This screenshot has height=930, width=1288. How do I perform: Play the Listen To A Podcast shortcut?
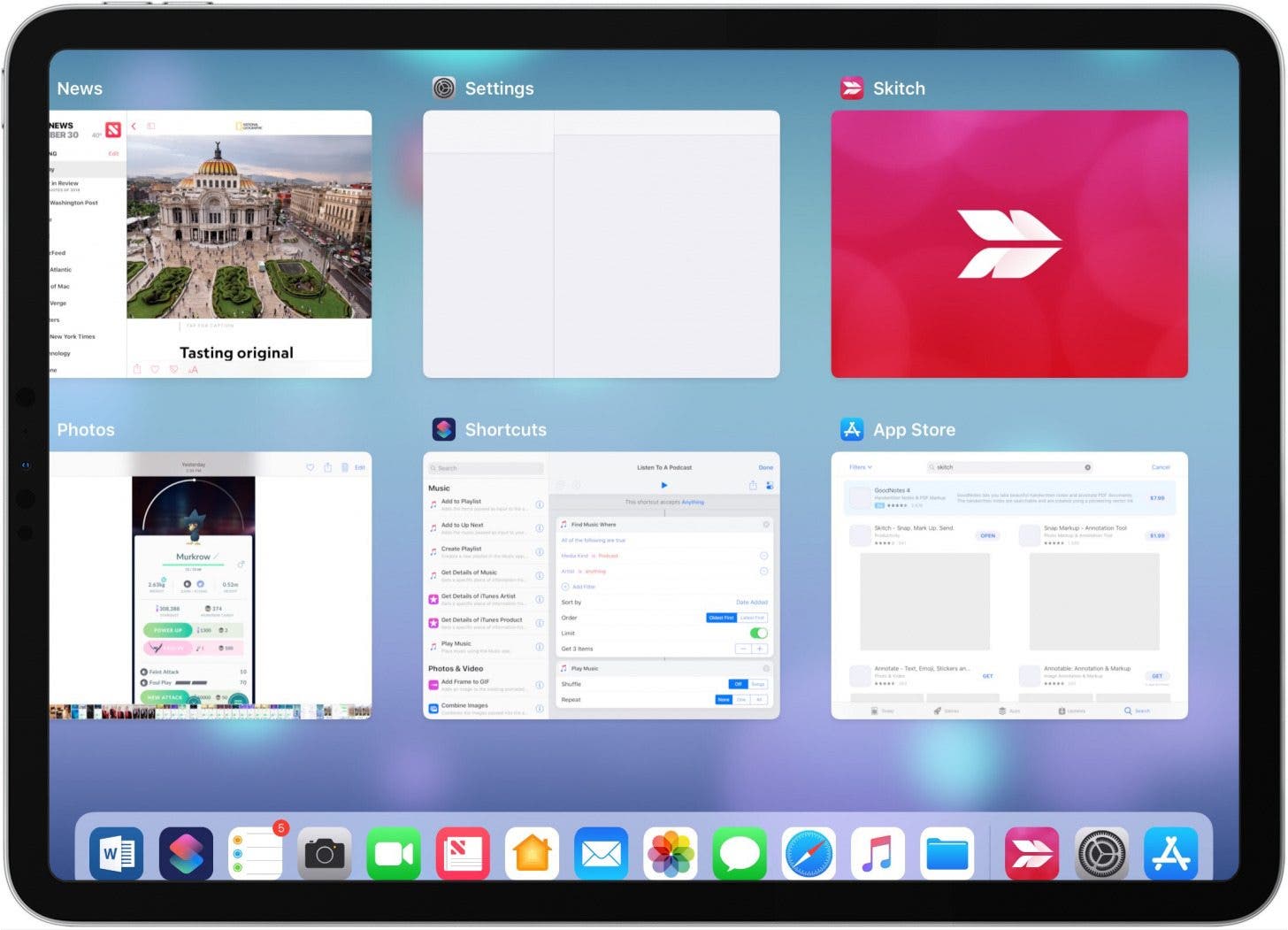664,485
